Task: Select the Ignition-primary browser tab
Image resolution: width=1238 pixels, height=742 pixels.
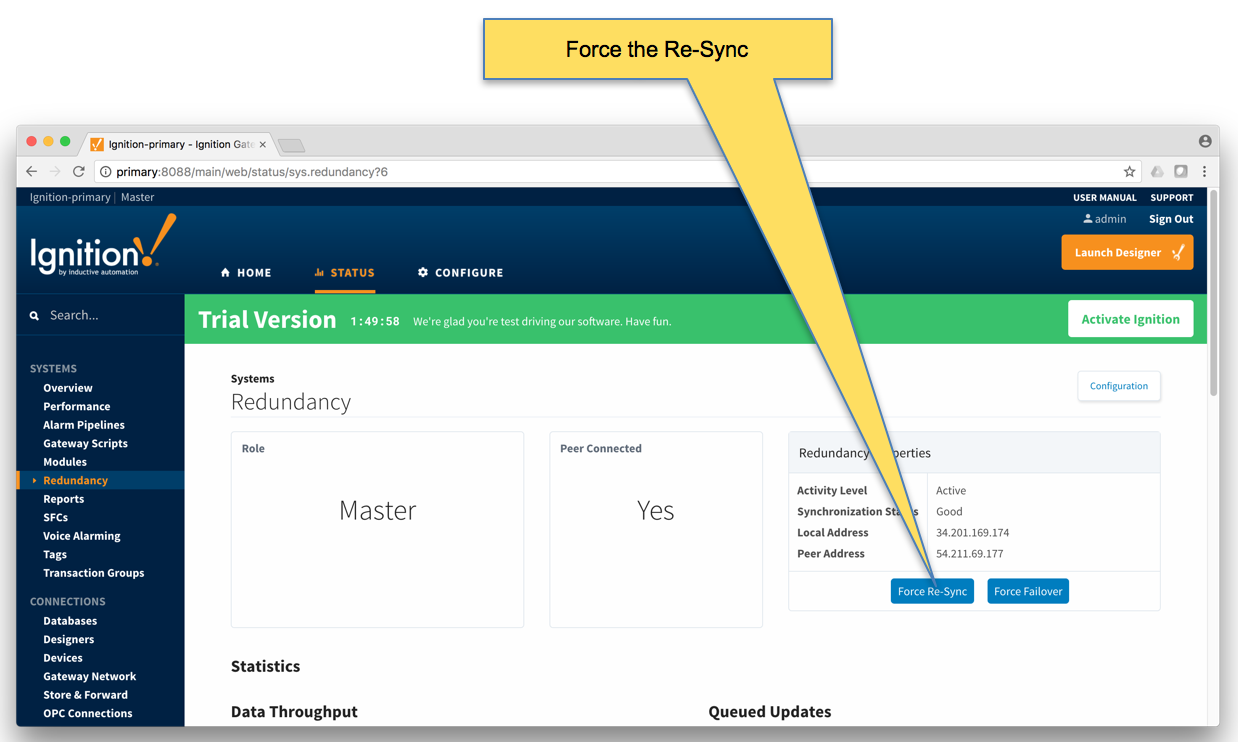Action: coord(178,144)
